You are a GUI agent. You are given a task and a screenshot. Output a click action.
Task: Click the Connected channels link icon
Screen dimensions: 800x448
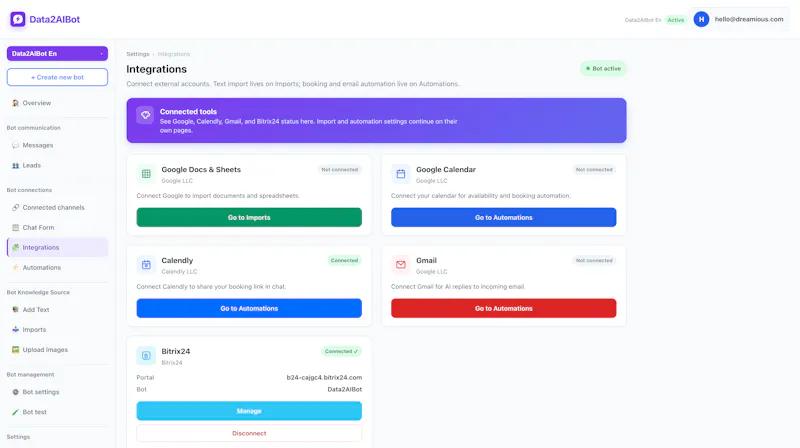(x=15, y=208)
